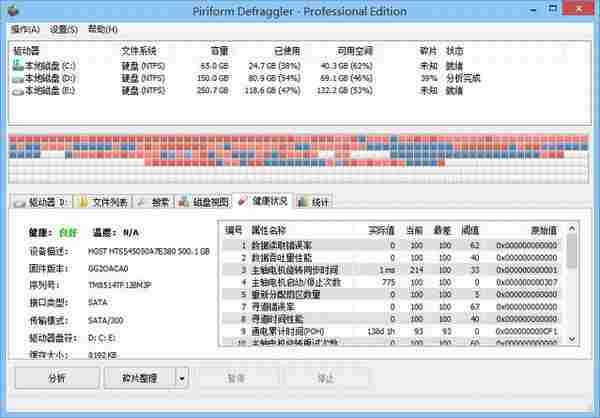Select the 本地磁盘 (C:) drive row
Viewport: 600px width, 418px height.
pos(300,66)
